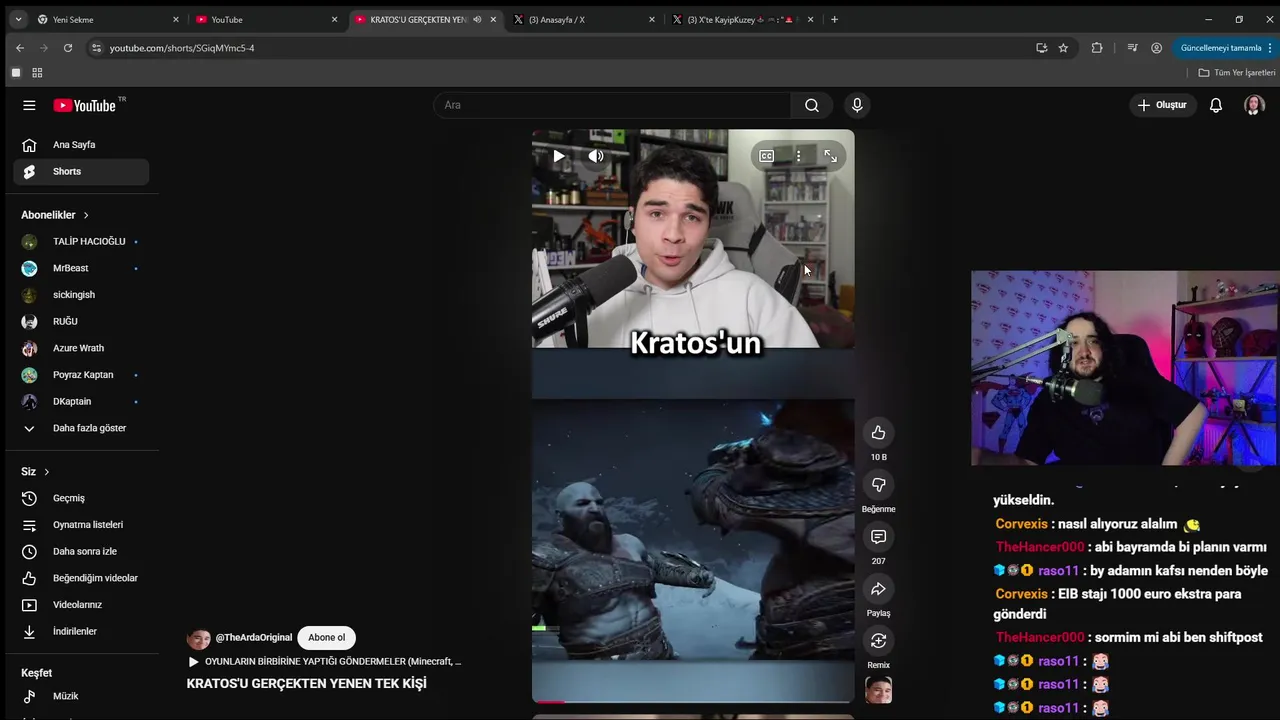The width and height of the screenshot is (1280, 720).
Task: Open Azure Wrath subscription channel
Action: (81, 348)
